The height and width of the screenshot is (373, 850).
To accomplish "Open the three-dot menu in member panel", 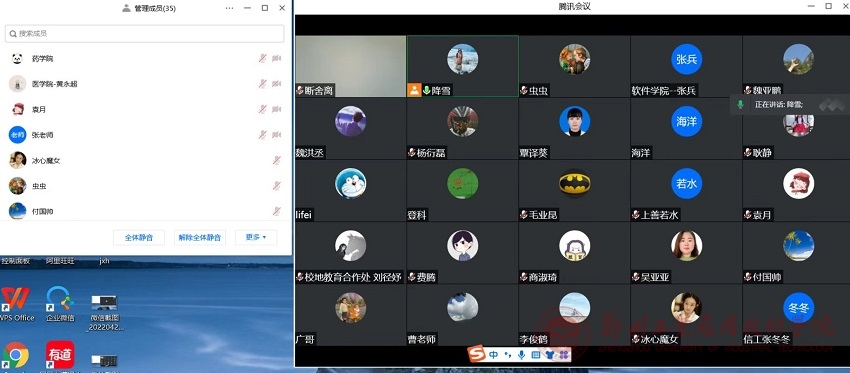I will pyautogui.click(x=229, y=8).
